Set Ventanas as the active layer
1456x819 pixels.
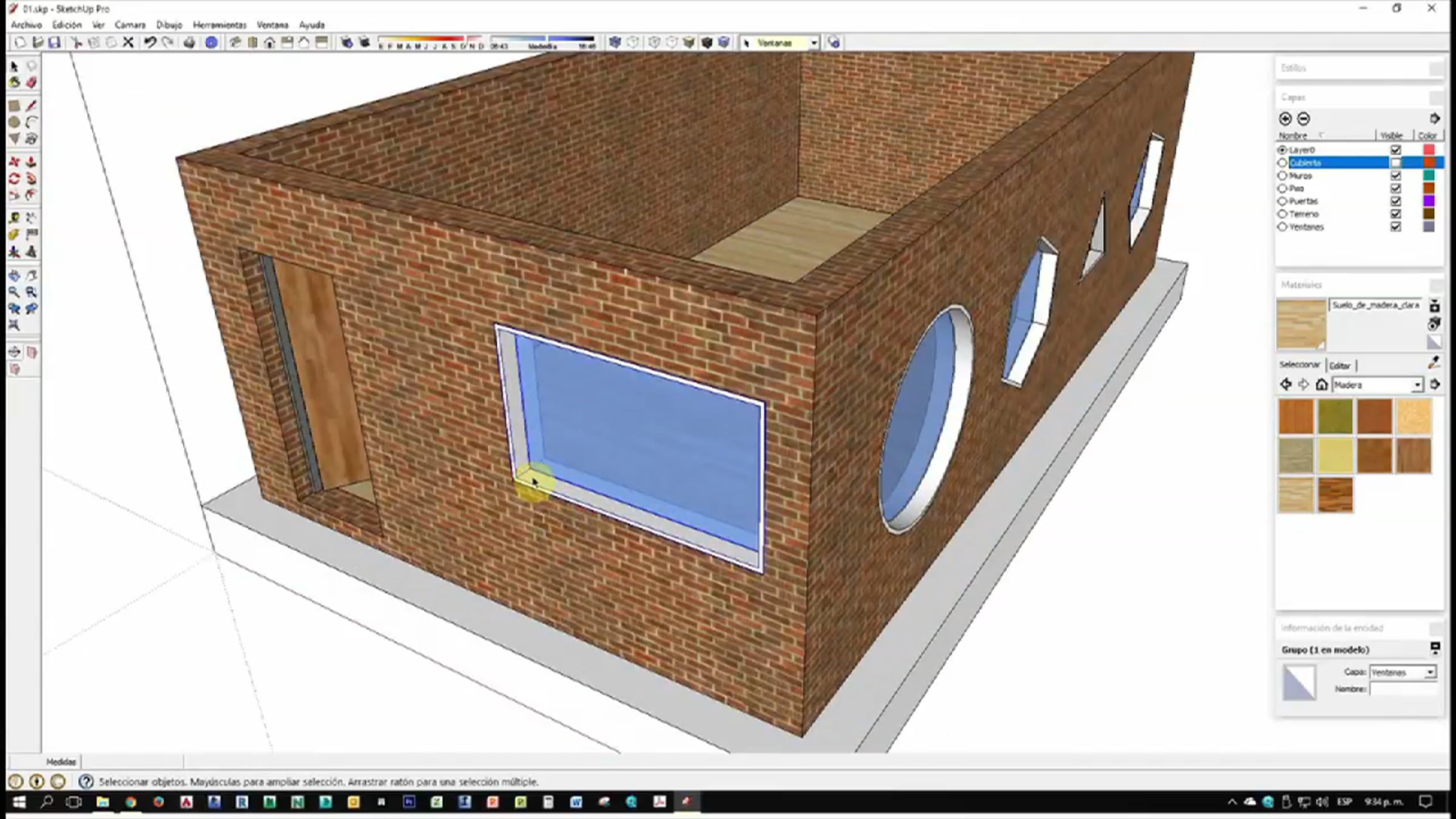point(1282,227)
